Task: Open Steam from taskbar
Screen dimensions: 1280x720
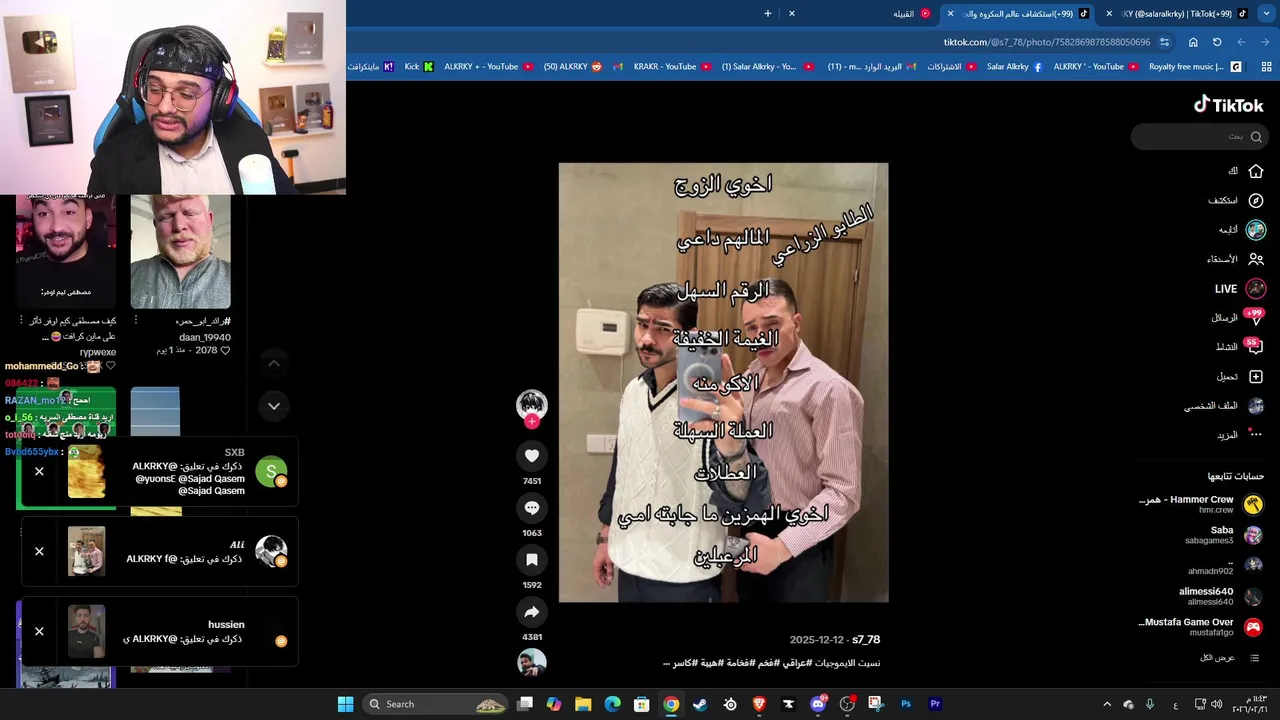Action: point(700,704)
